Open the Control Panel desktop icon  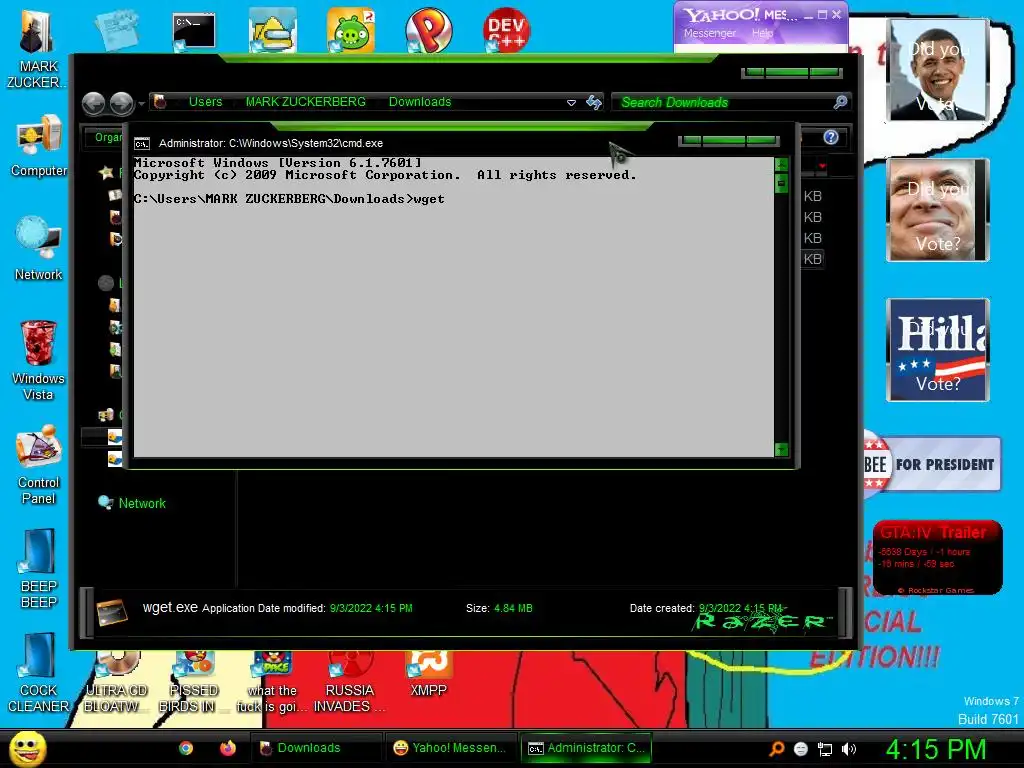pos(38,465)
